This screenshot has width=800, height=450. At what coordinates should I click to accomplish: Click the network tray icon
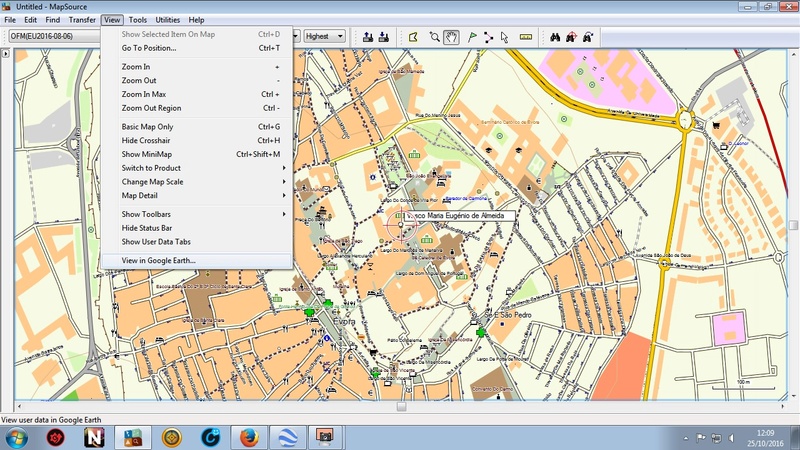(716, 438)
